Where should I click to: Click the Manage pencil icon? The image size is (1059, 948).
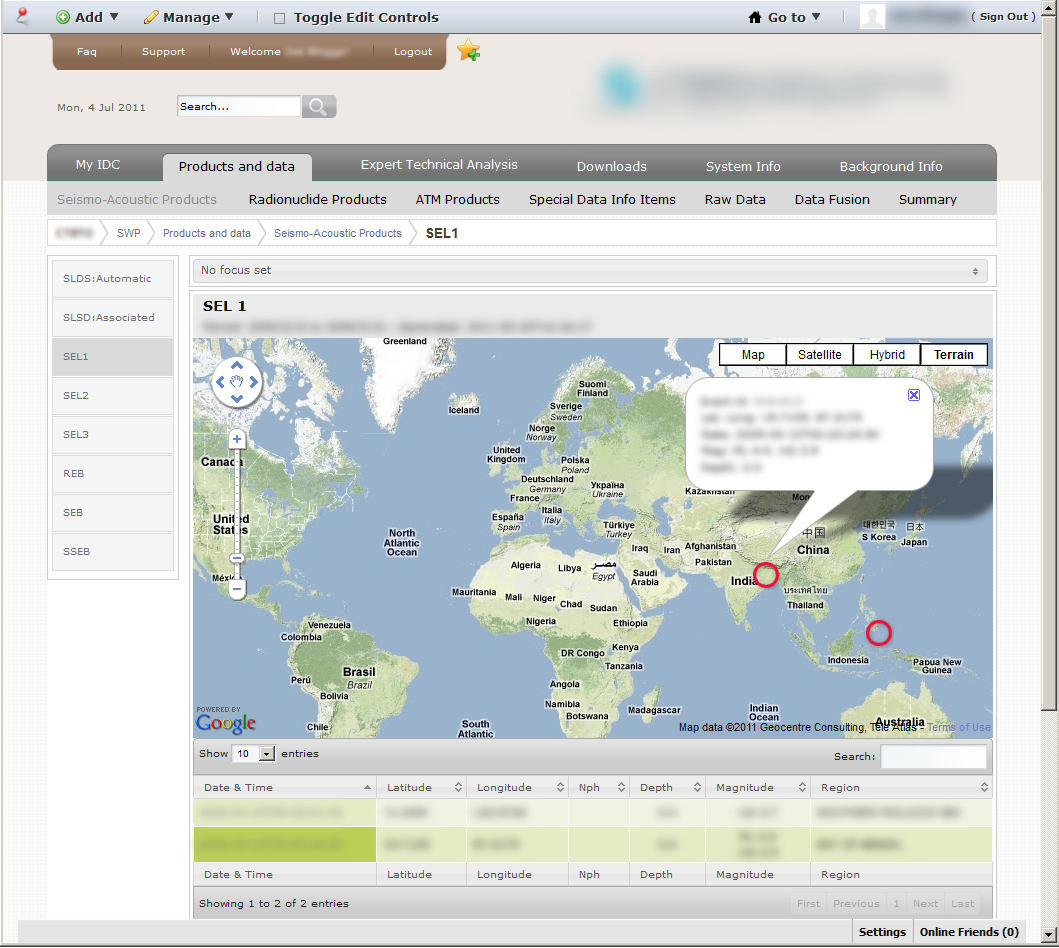point(151,18)
